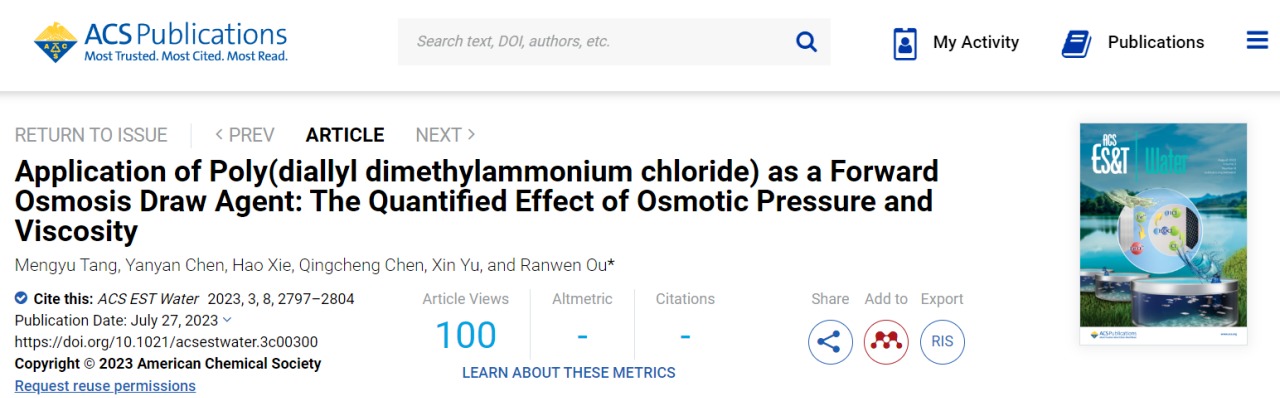
Task: Add article to Mendeley icon
Action: 886,342
